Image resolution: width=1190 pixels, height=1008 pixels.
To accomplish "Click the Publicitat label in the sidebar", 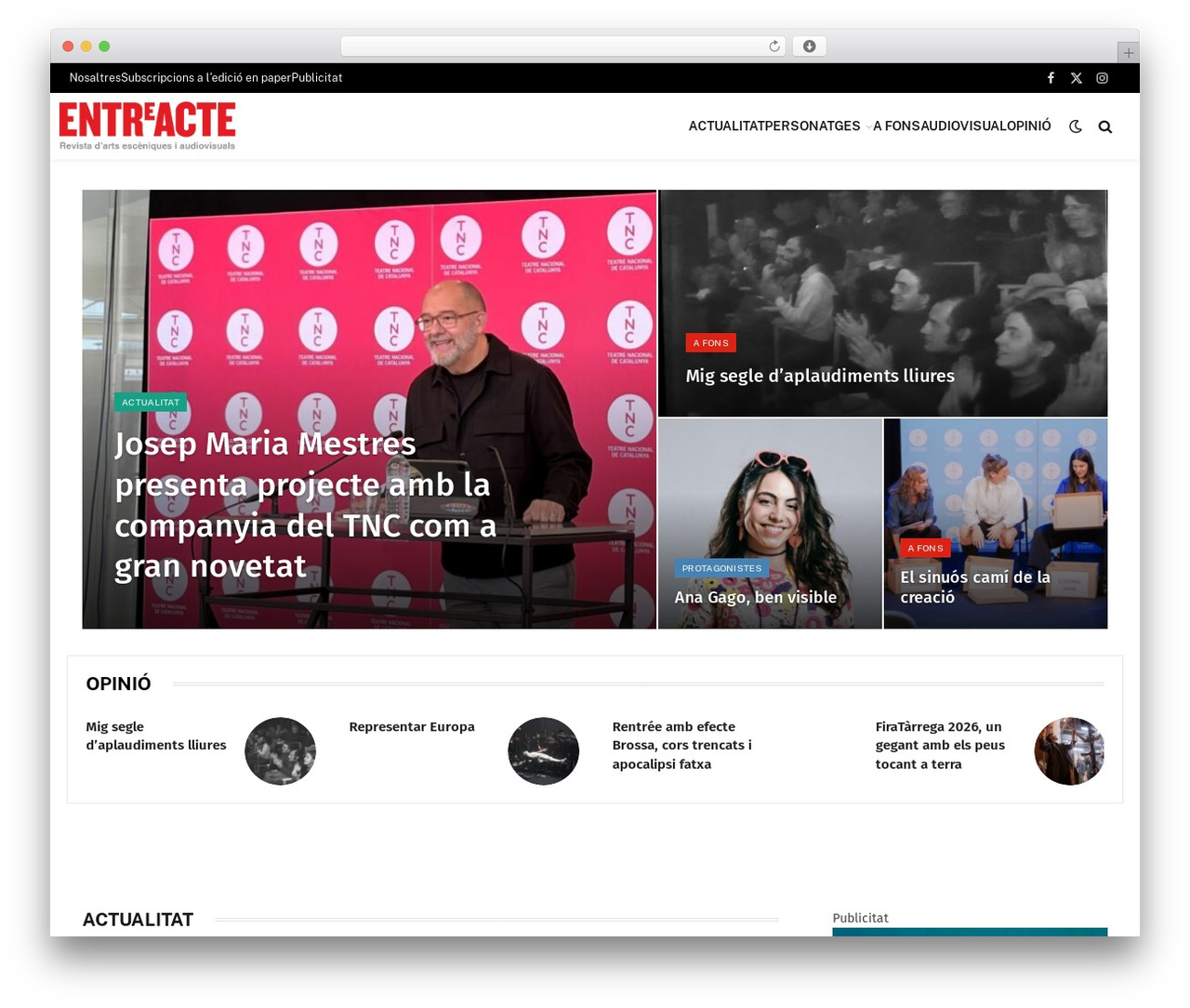I will [860, 918].
